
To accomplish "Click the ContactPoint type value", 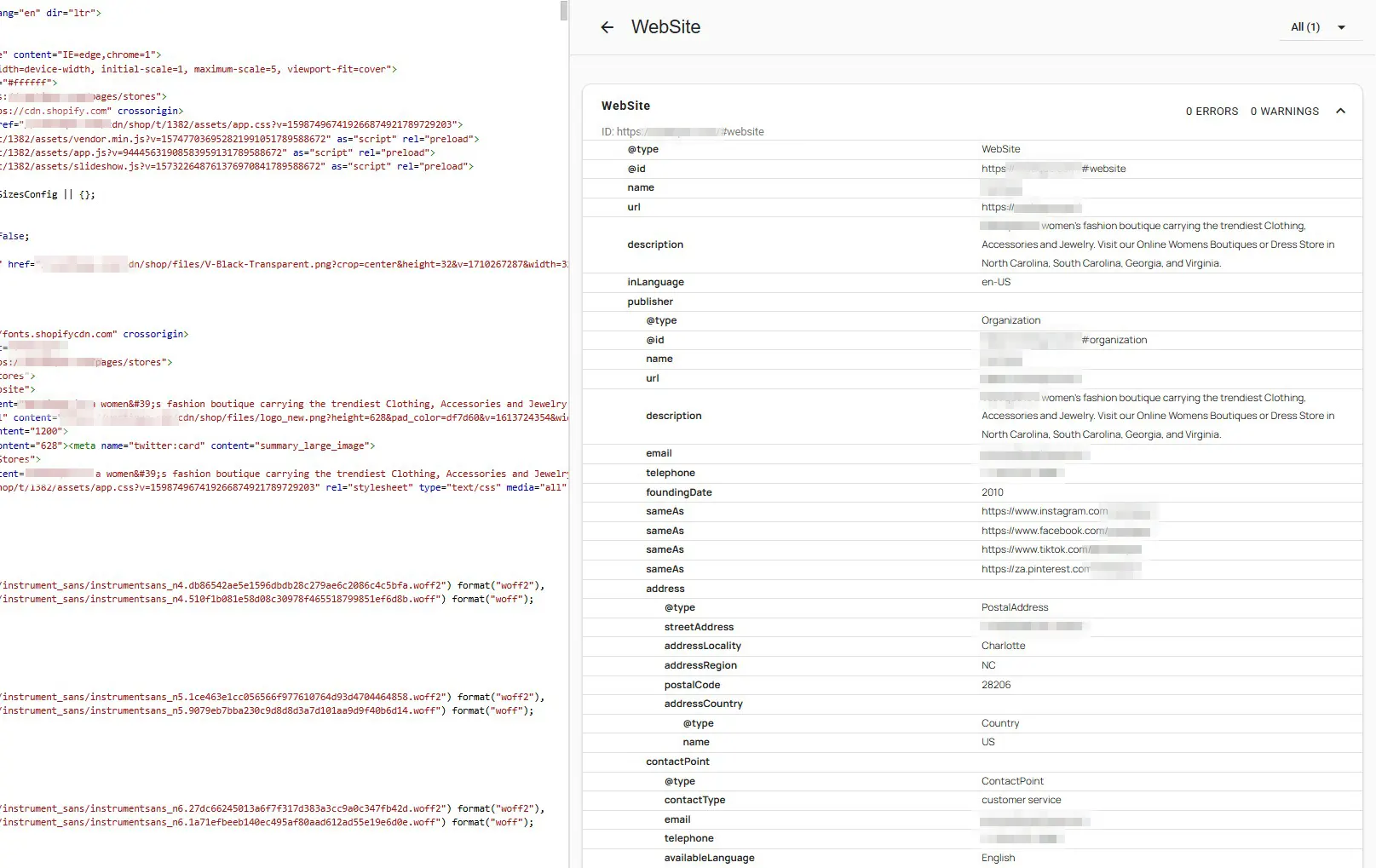I will pyautogui.click(x=1012, y=781).
